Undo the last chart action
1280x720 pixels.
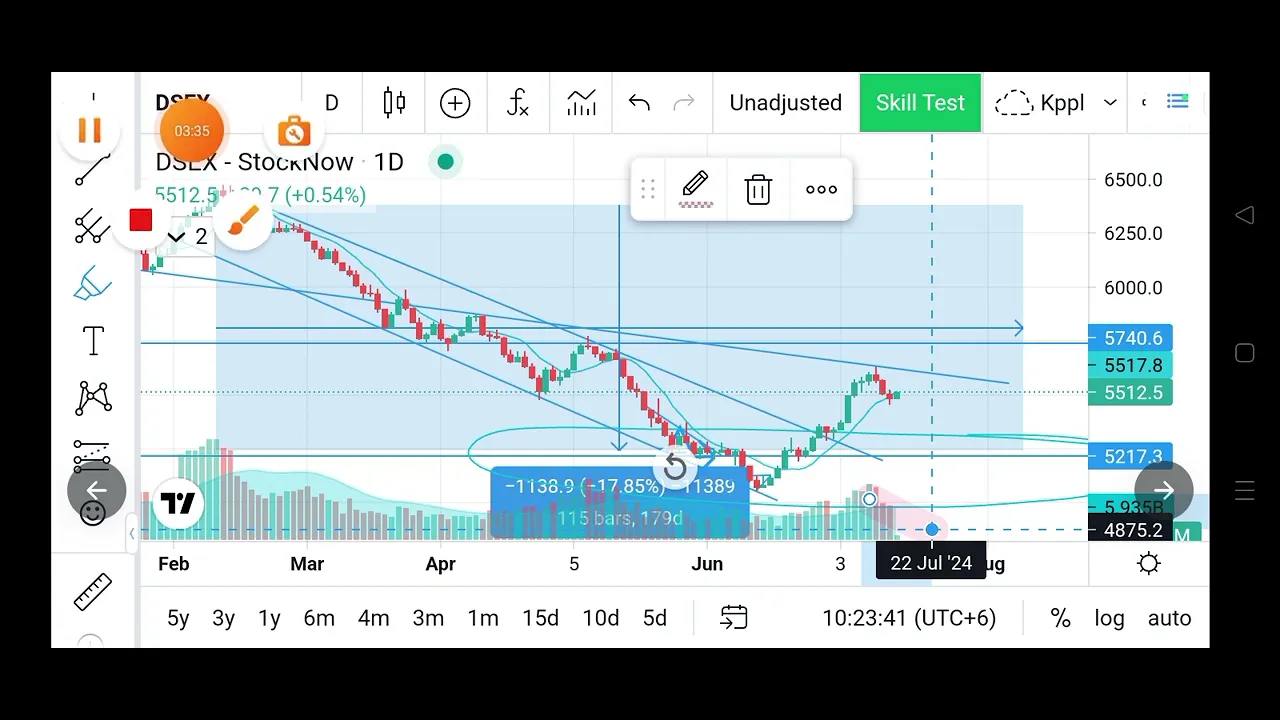point(639,102)
